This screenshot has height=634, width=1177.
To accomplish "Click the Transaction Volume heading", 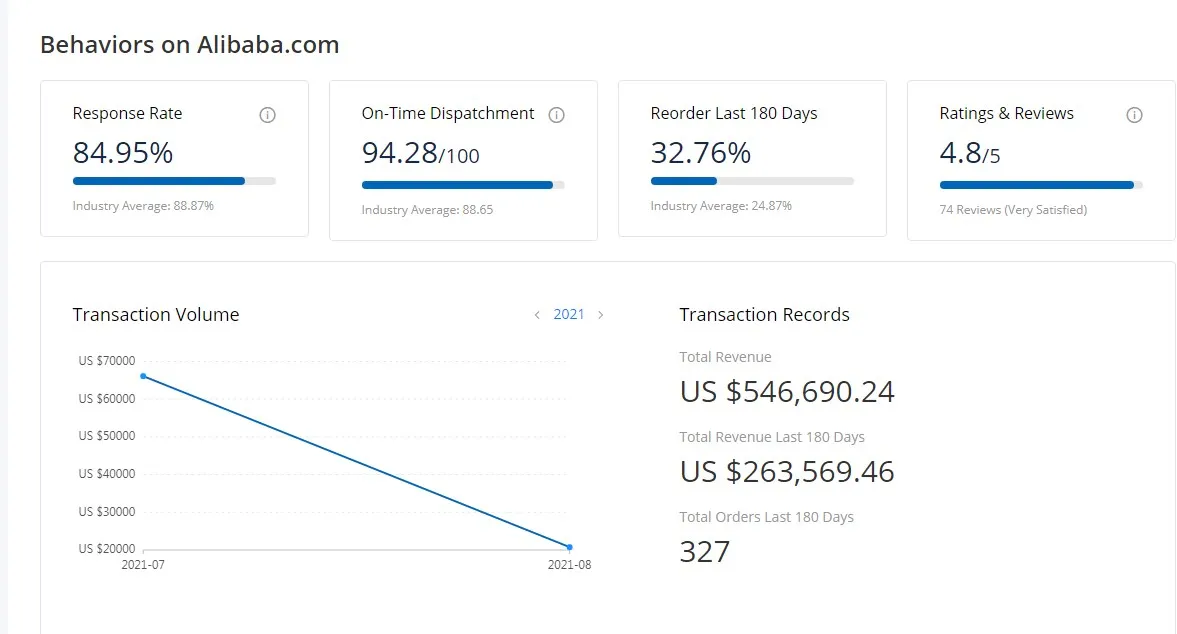I will [156, 315].
